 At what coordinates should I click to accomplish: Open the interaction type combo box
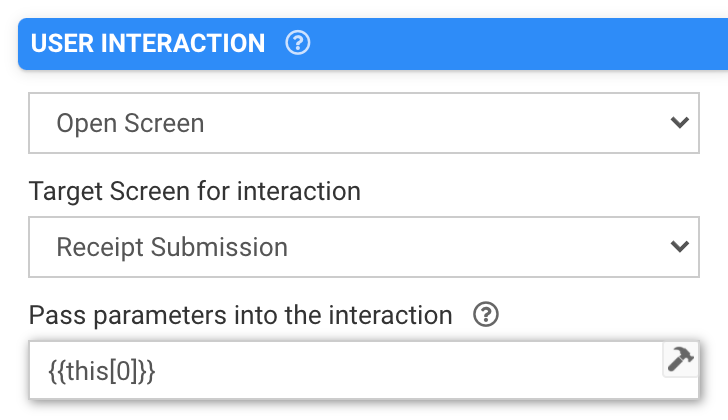(x=363, y=124)
